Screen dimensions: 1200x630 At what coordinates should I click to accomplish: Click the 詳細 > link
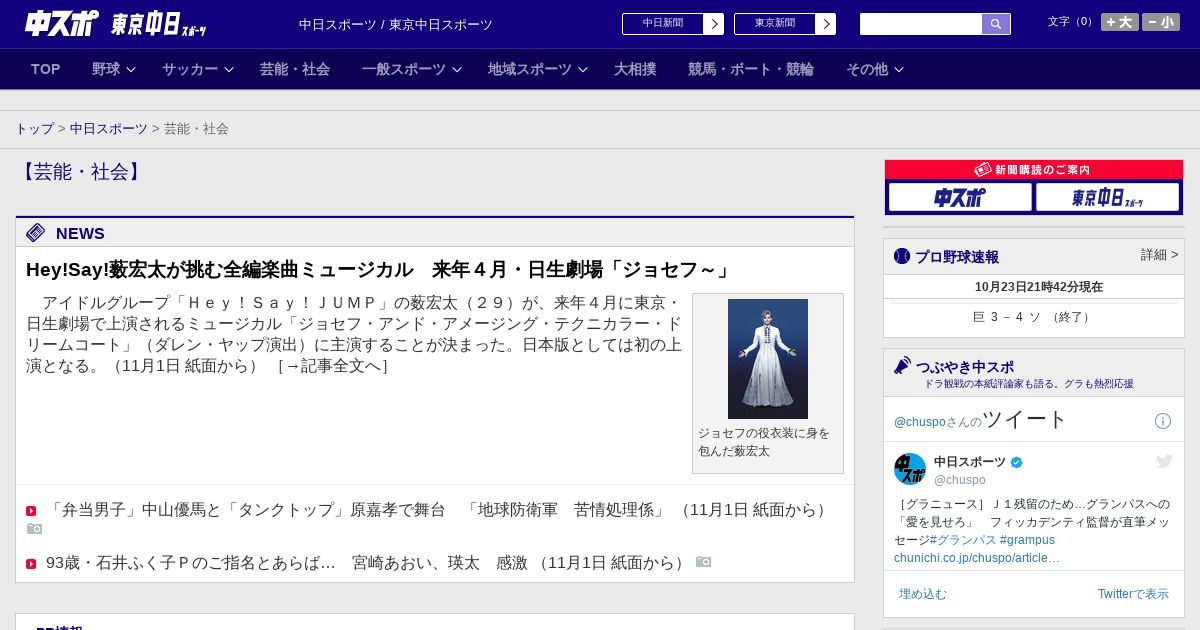(x=1159, y=255)
